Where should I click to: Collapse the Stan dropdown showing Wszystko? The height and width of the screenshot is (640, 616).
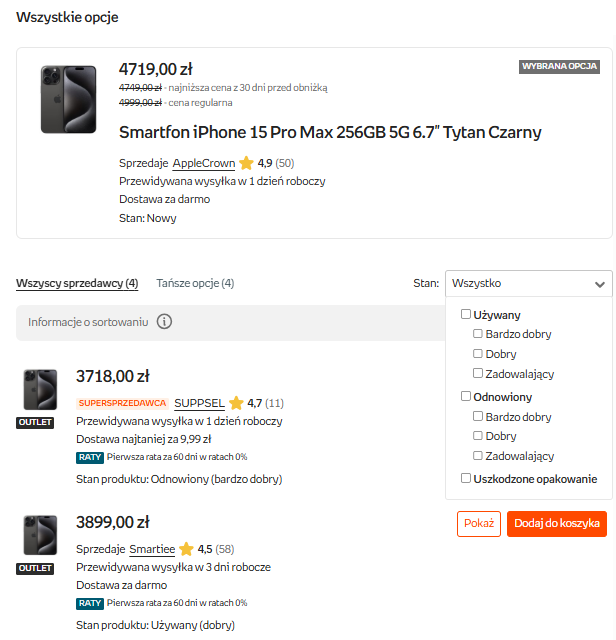click(528, 284)
